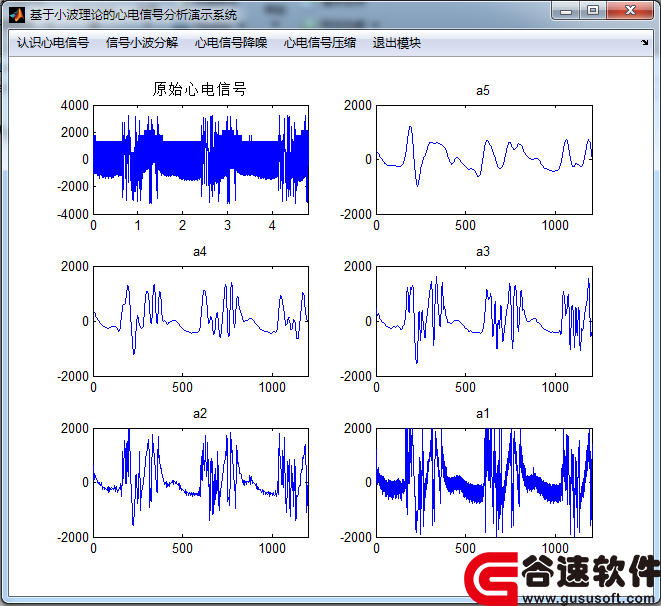This screenshot has width=661, height=606.
Task: Open the 心电信号降噪 menu
Action: [231, 43]
